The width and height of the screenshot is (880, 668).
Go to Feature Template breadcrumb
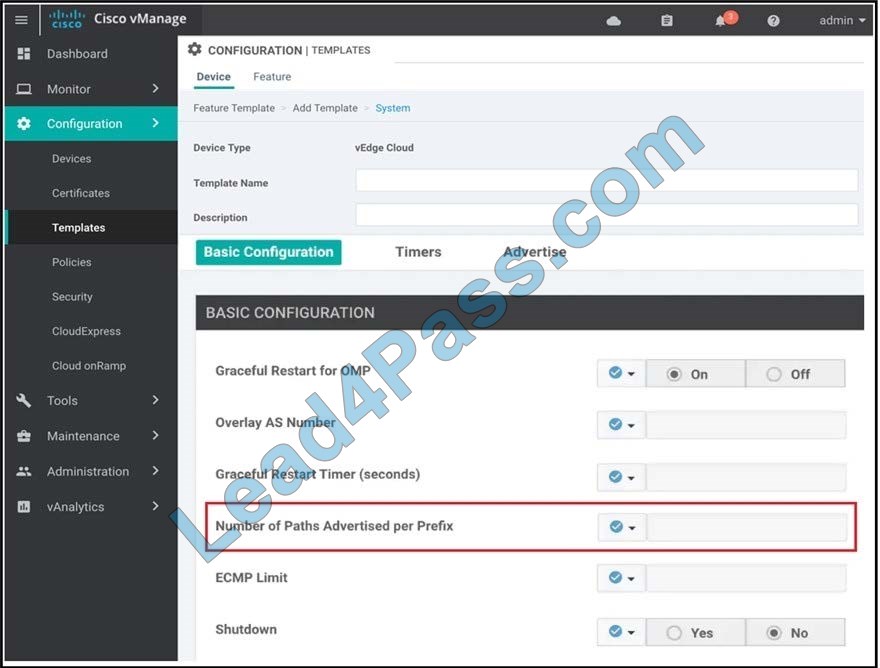(234, 108)
